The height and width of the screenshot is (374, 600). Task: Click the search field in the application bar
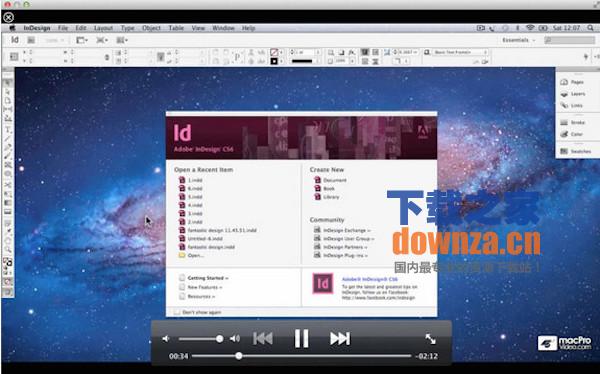(x=570, y=40)
